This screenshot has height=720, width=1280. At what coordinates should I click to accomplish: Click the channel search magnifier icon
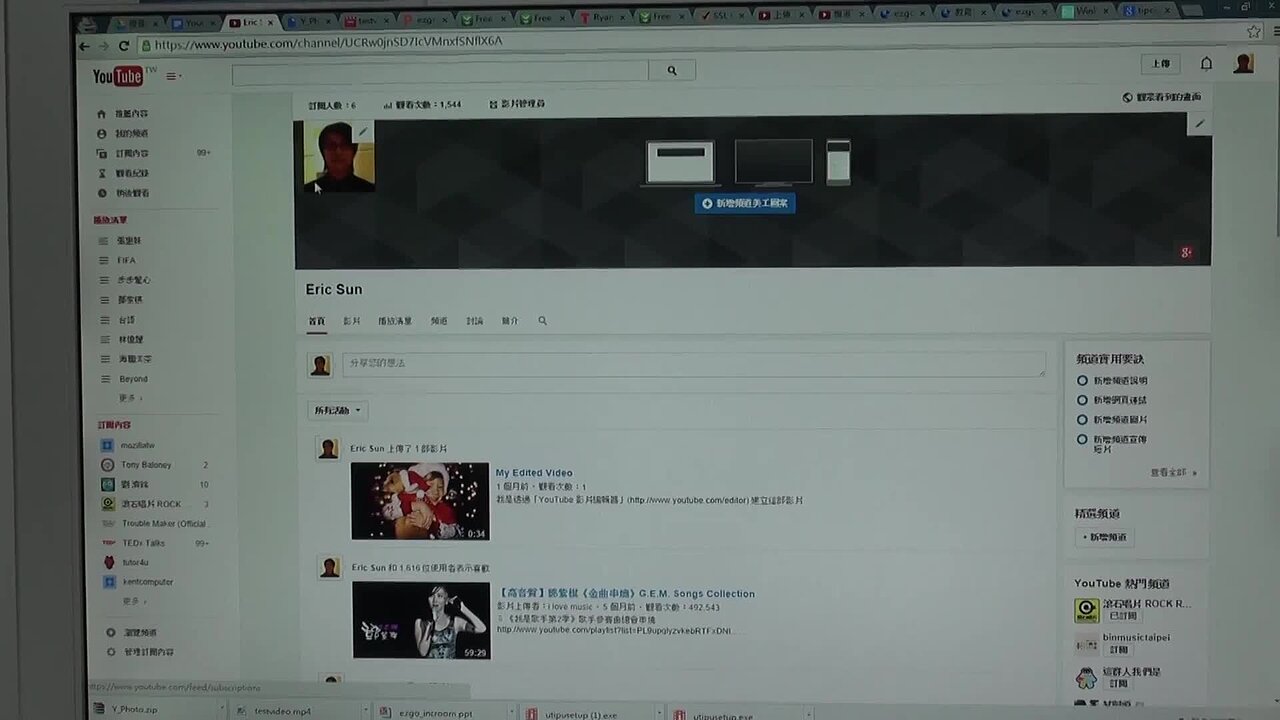pos(542,321)
